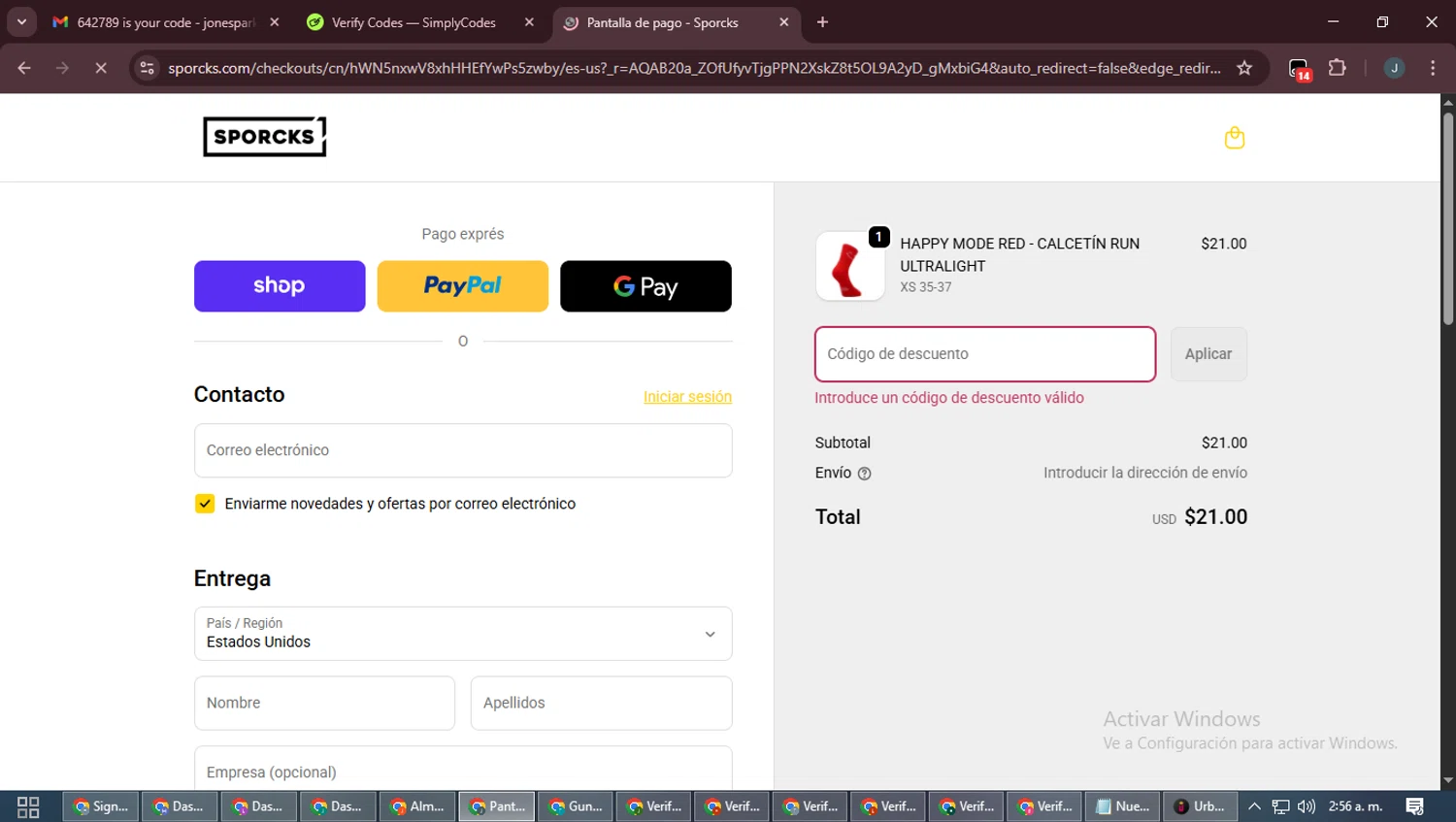Open País / Región dropdown
This screenshot has width=1456, height=822.
point(463,634)
